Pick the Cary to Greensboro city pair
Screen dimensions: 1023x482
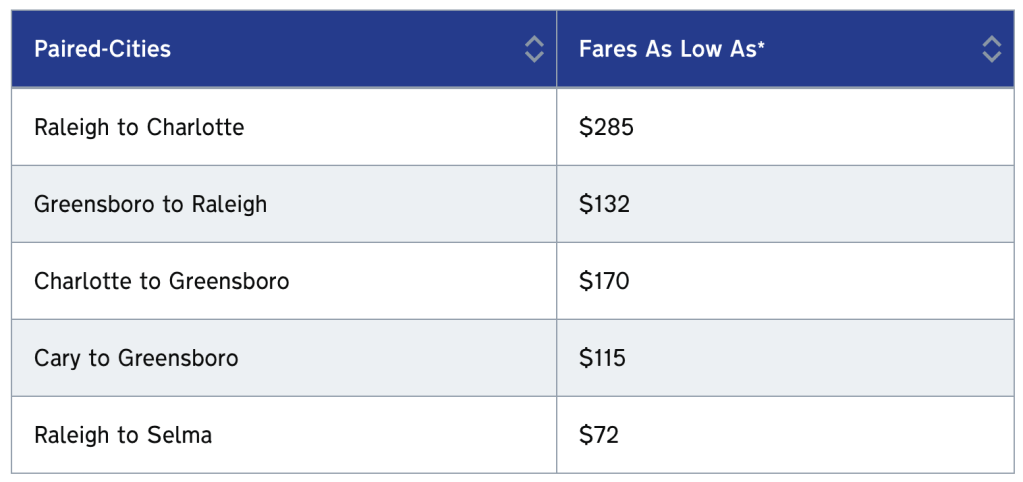(136, 358)
